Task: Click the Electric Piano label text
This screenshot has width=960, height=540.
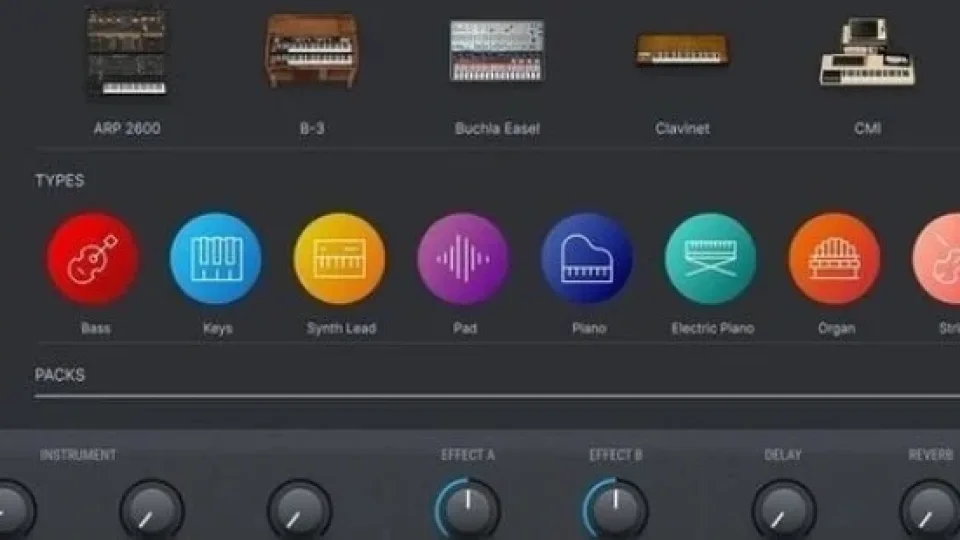Action: (x=713, y=328)
